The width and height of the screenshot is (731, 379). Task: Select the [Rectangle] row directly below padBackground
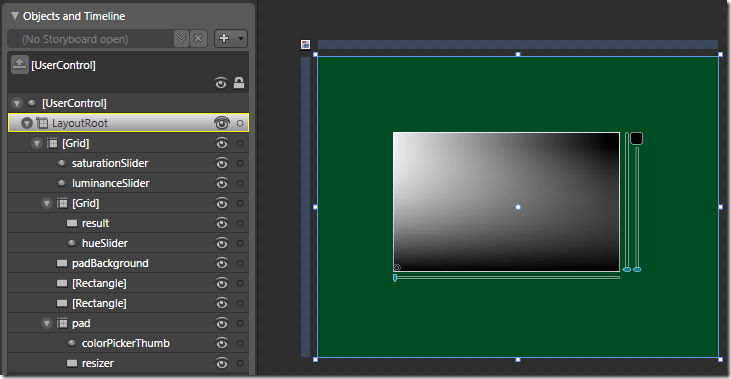click(x=128, y=283)
